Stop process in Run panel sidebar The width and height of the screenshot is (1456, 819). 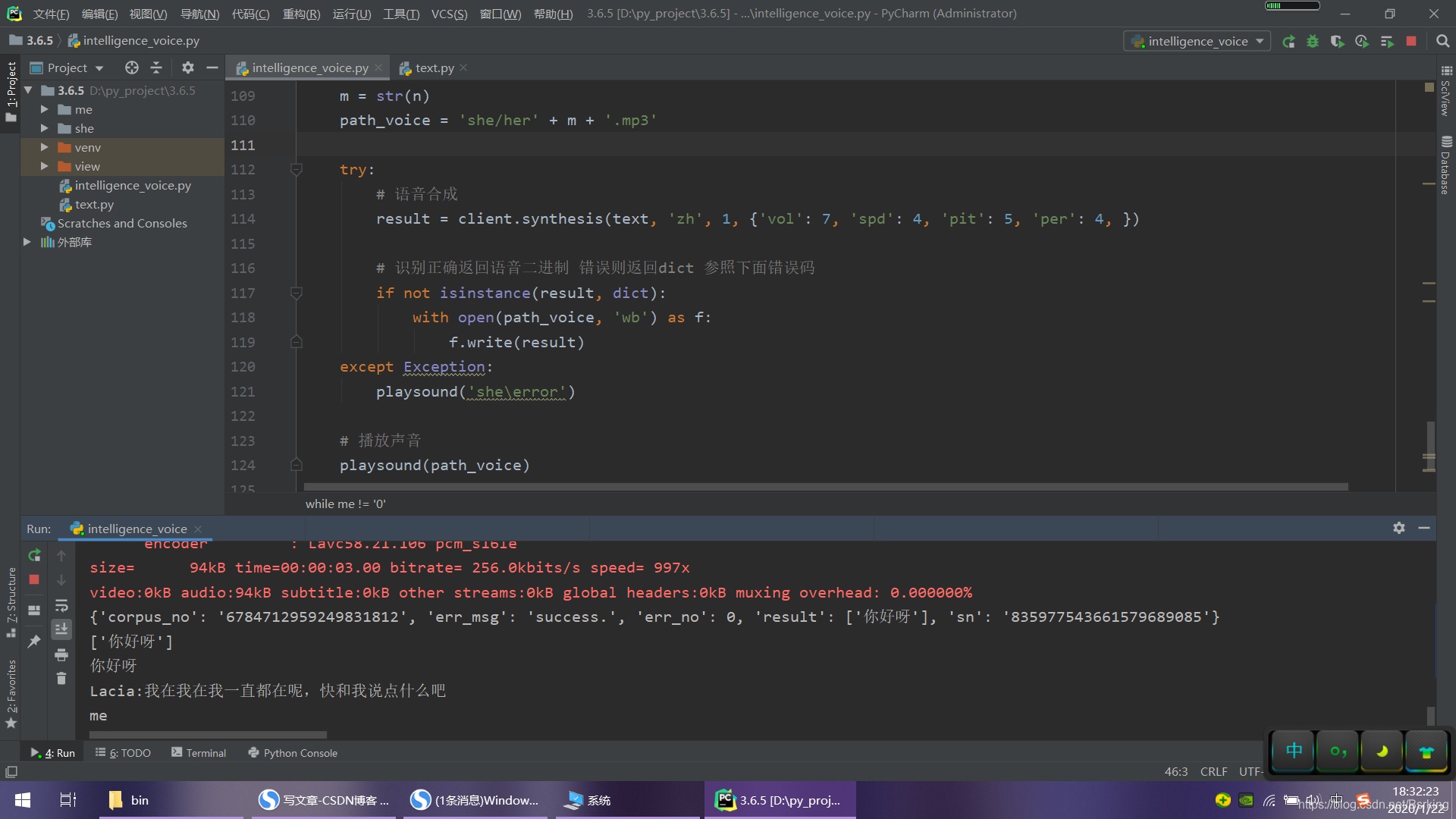[34, 579]
